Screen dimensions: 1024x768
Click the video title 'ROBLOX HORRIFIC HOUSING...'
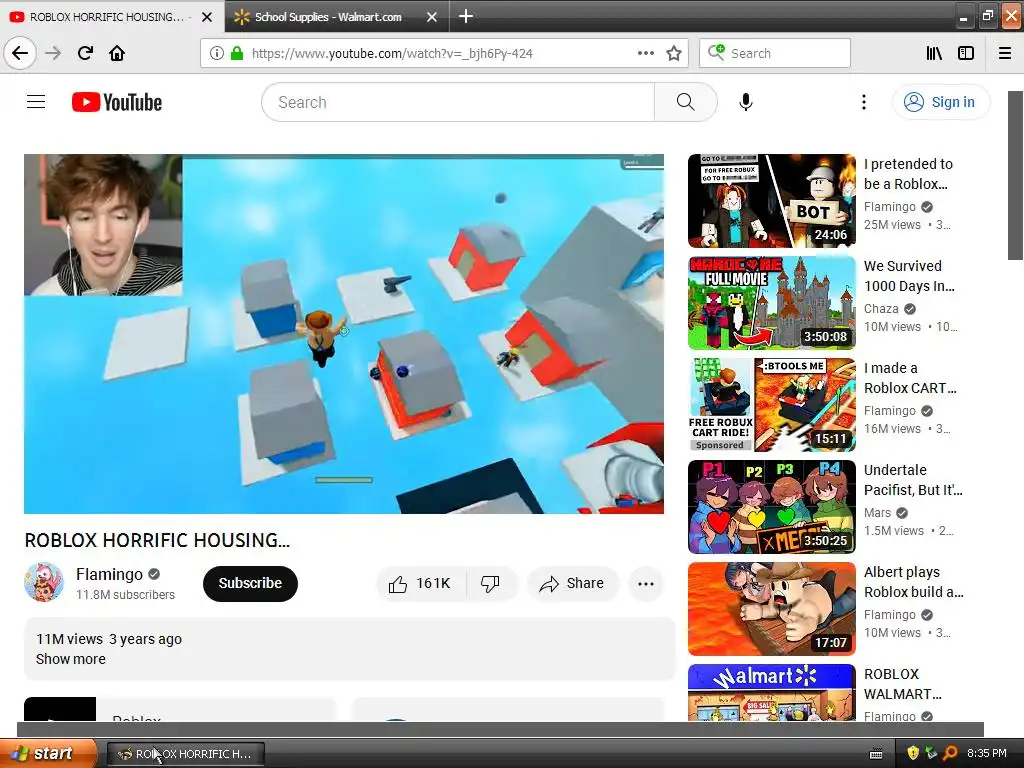157,540
